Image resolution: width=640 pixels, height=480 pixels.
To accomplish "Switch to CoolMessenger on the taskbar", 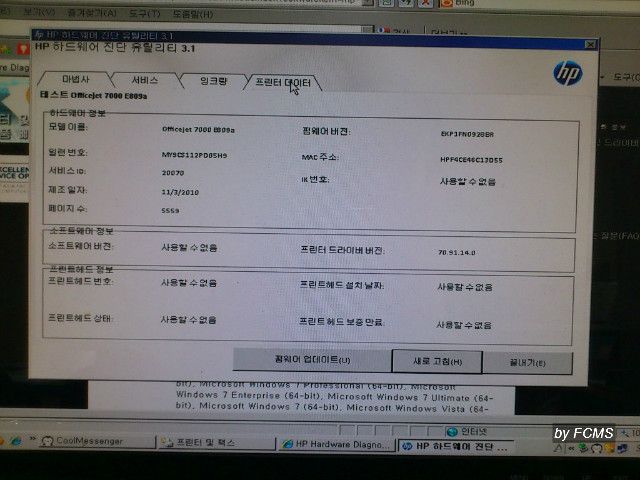I will coord(98,441).
